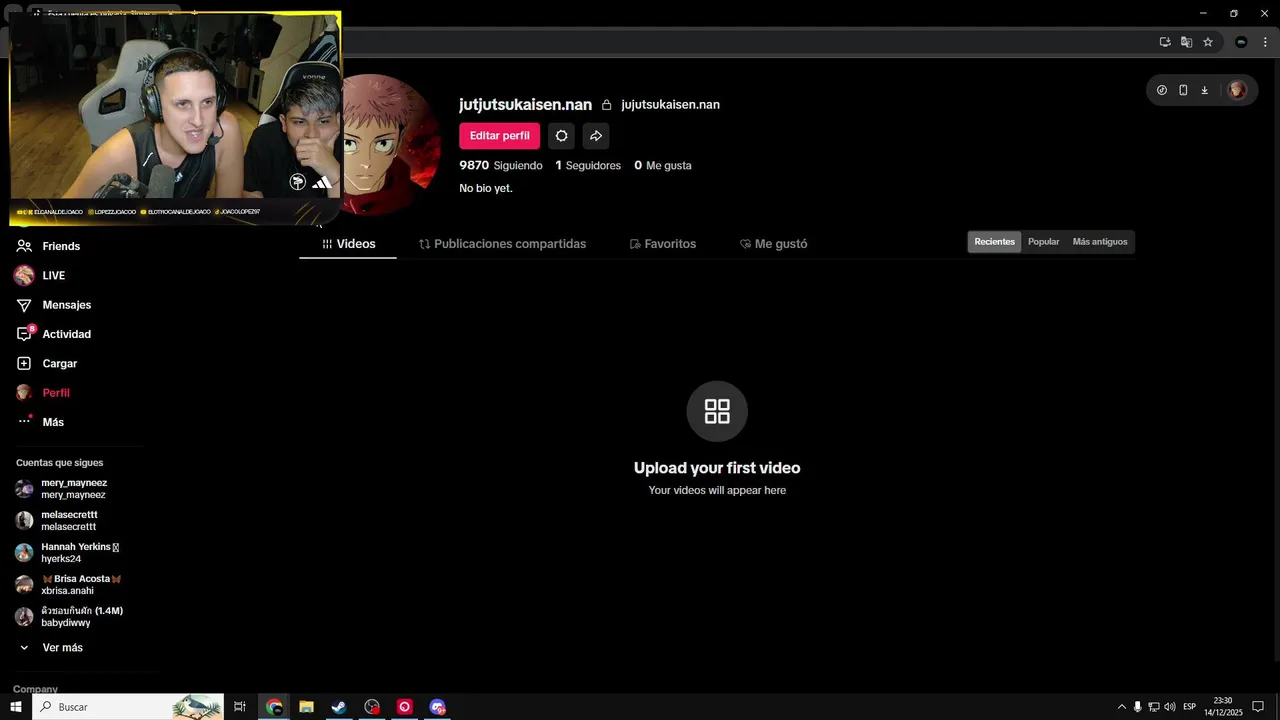The width and height of the screenshot is (1280, 720).
Task: Click the profile avatar picture
Action: coord(392,145)
